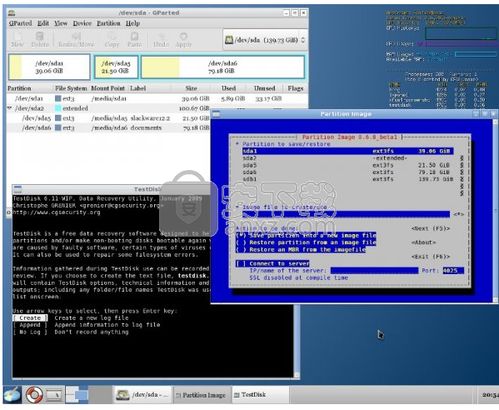Switch to the /dev/sda GParted taskbar button

click(x=143, y=395)
